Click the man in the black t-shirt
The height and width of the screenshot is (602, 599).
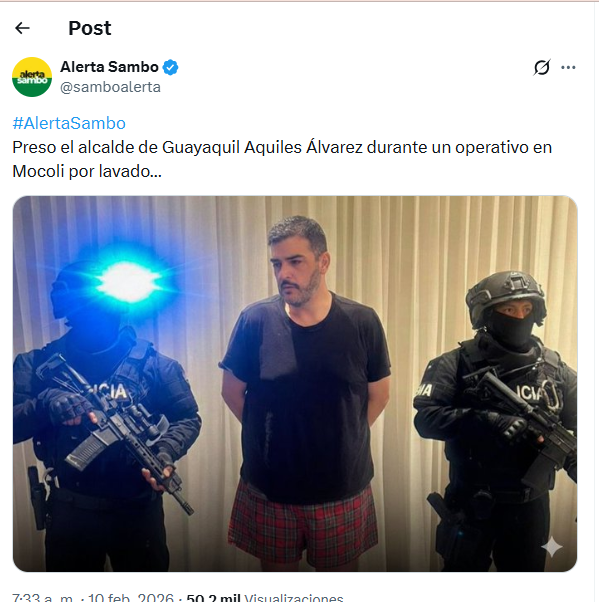pyautogui.click(x=305, y=384)
